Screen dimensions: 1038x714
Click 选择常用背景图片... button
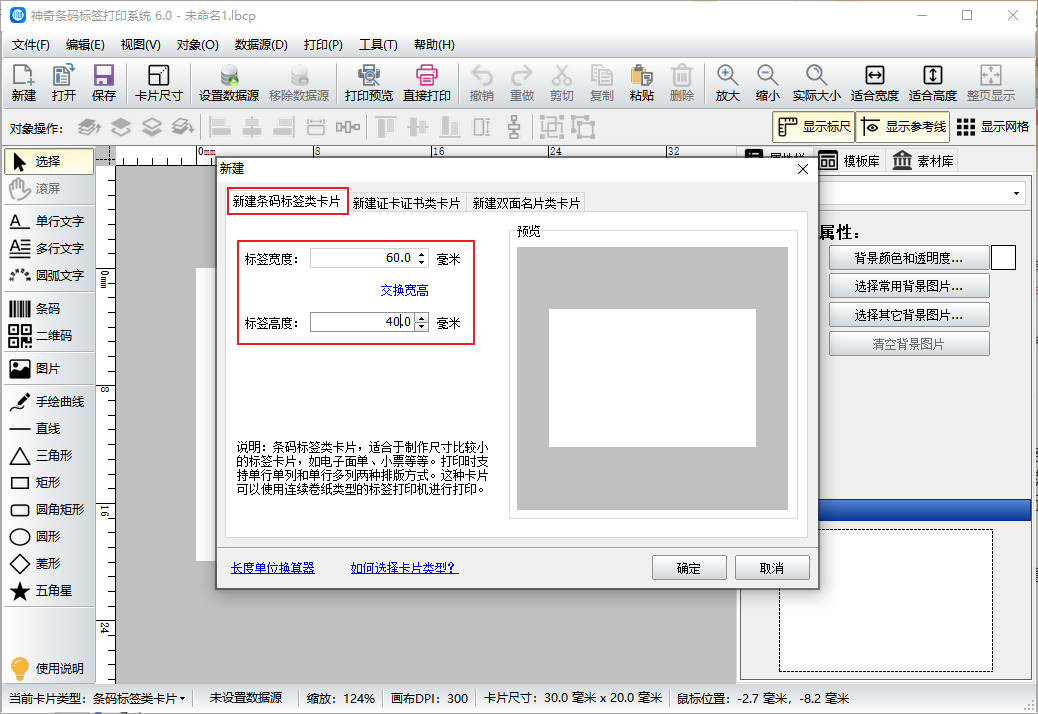[909, 287]
